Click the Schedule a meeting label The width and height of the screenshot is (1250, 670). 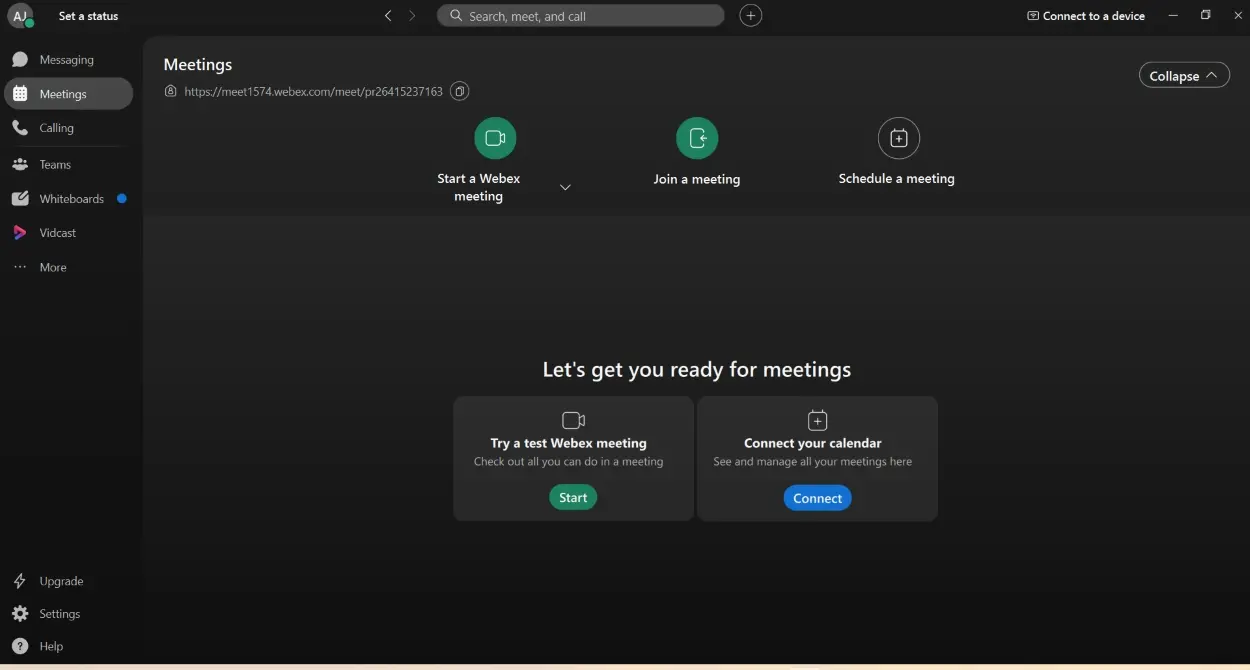897,179
